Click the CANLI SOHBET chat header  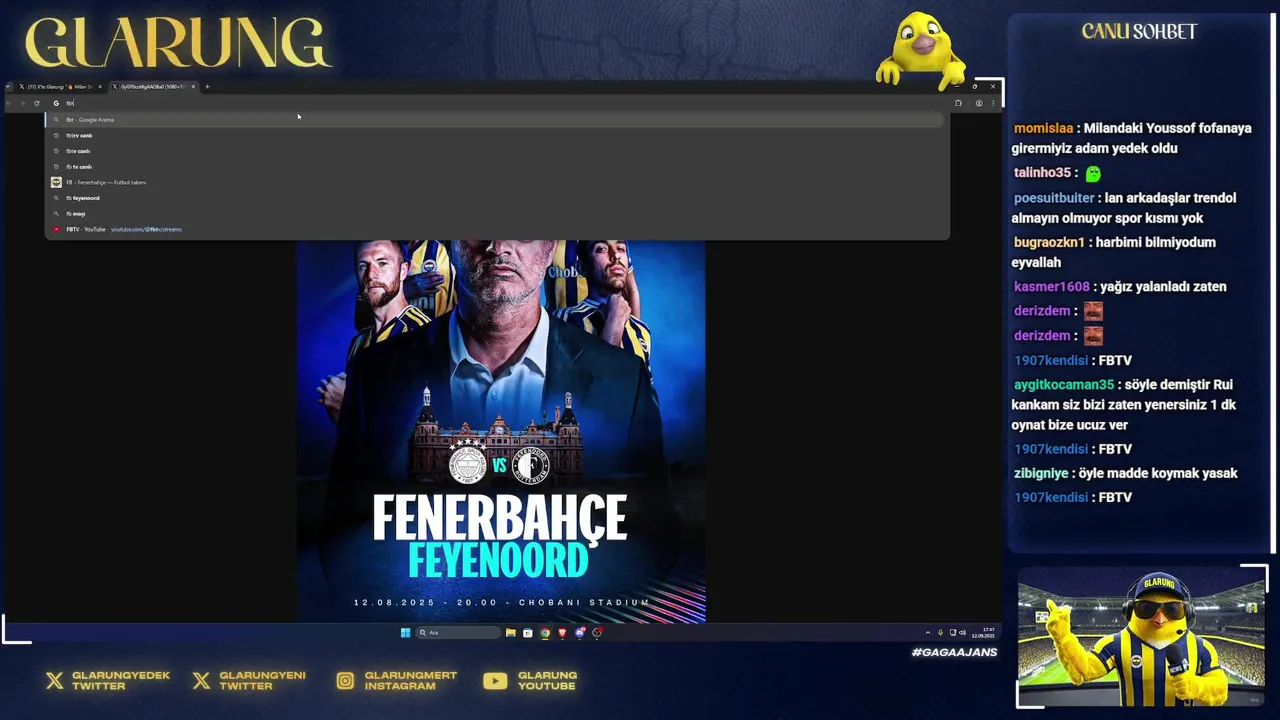(1139, 32)
